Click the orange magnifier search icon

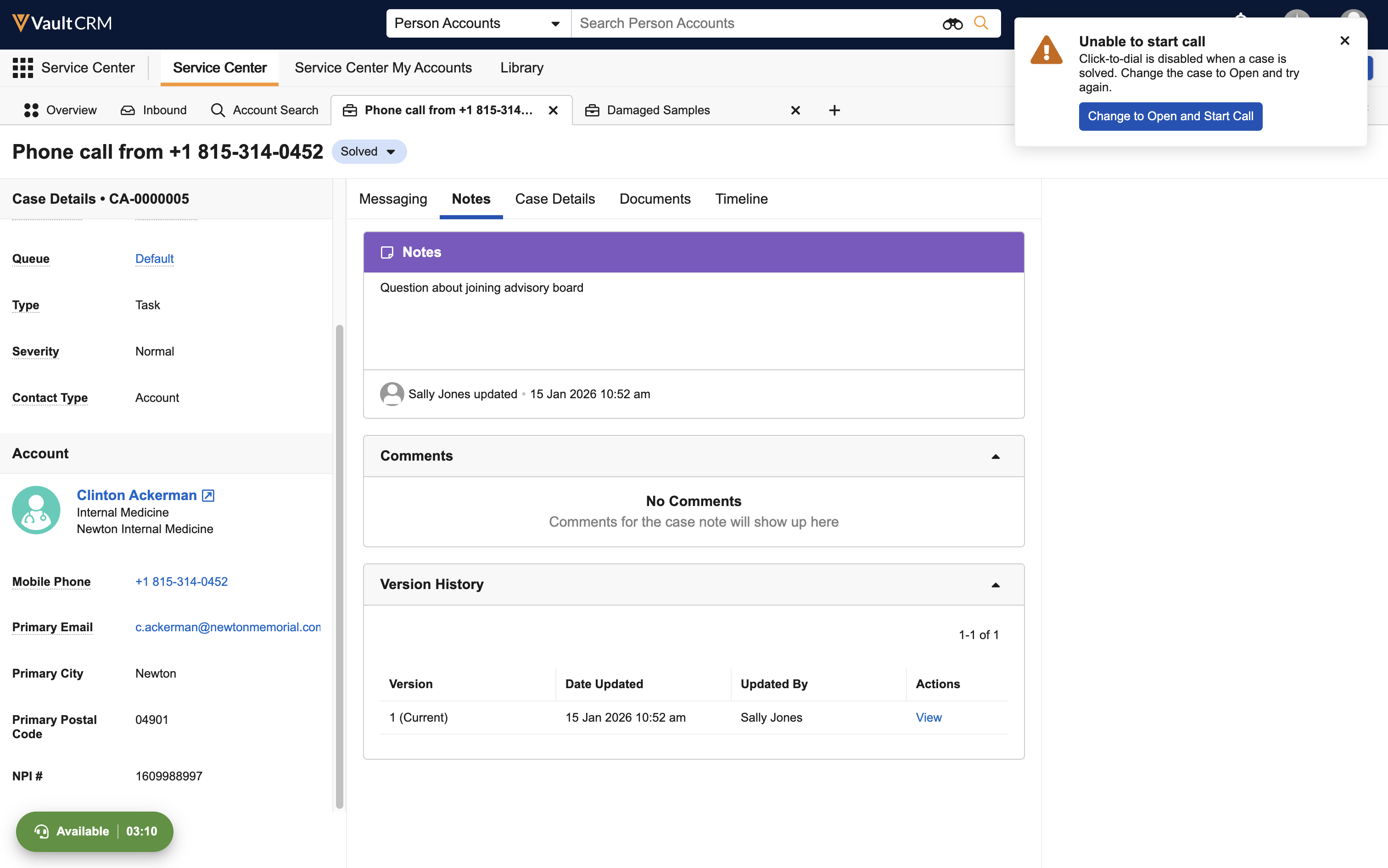click(x=981, y=23)
